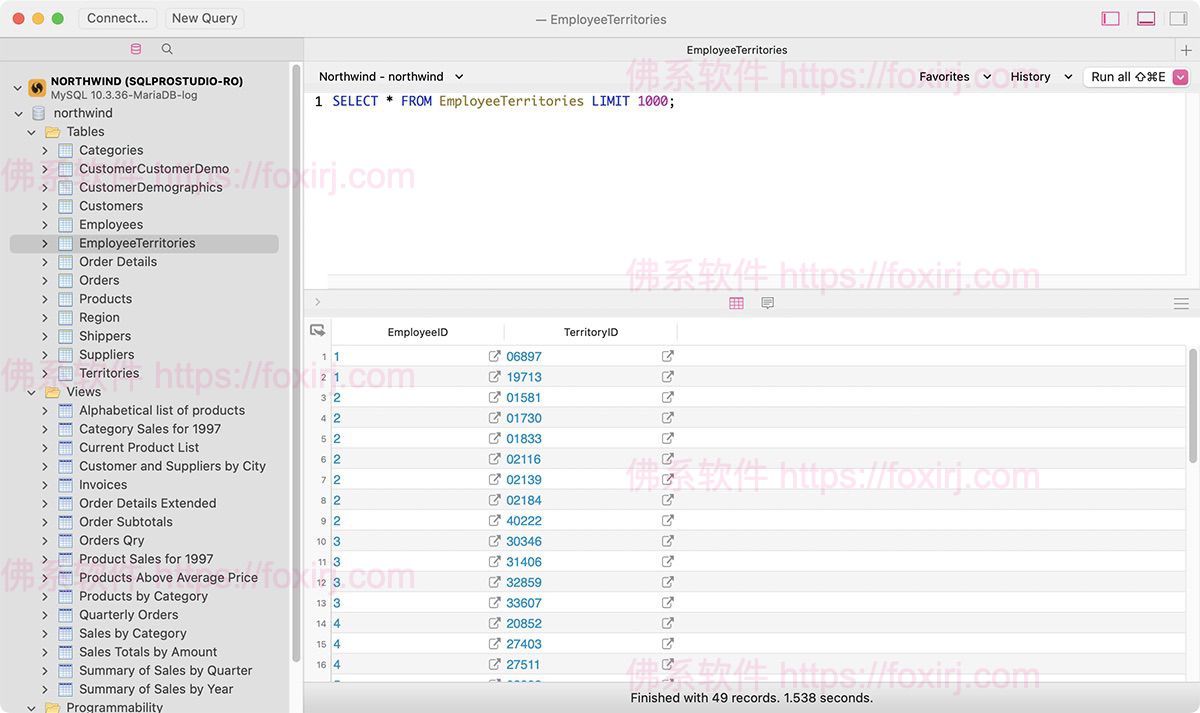The width and height of the screenshot is (1200, 713).
Task: Click the column selector icon in results header
Action: tap(317, 331)
